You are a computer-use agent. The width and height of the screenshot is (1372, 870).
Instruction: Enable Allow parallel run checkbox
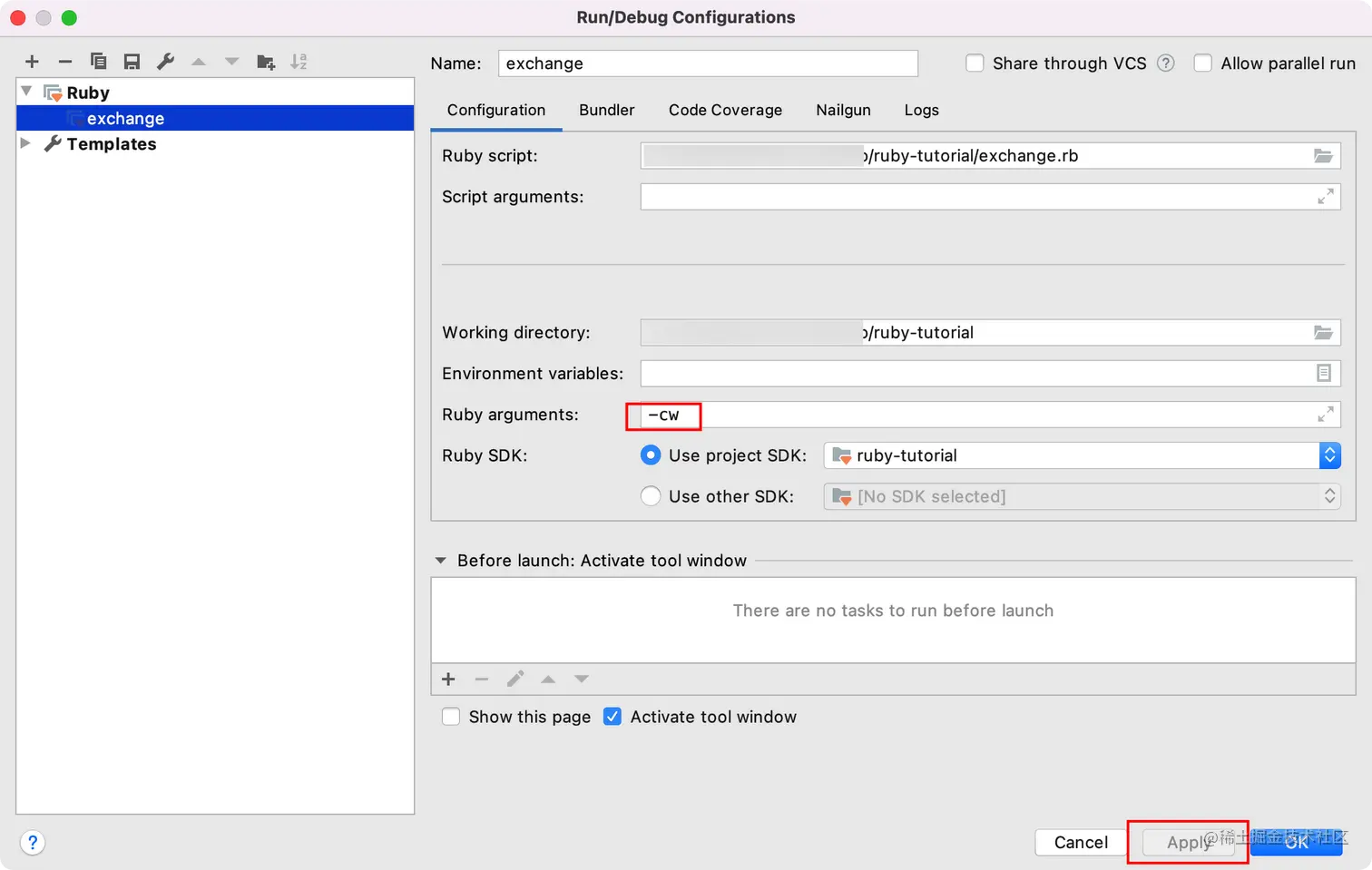(x=1202, y=64)
